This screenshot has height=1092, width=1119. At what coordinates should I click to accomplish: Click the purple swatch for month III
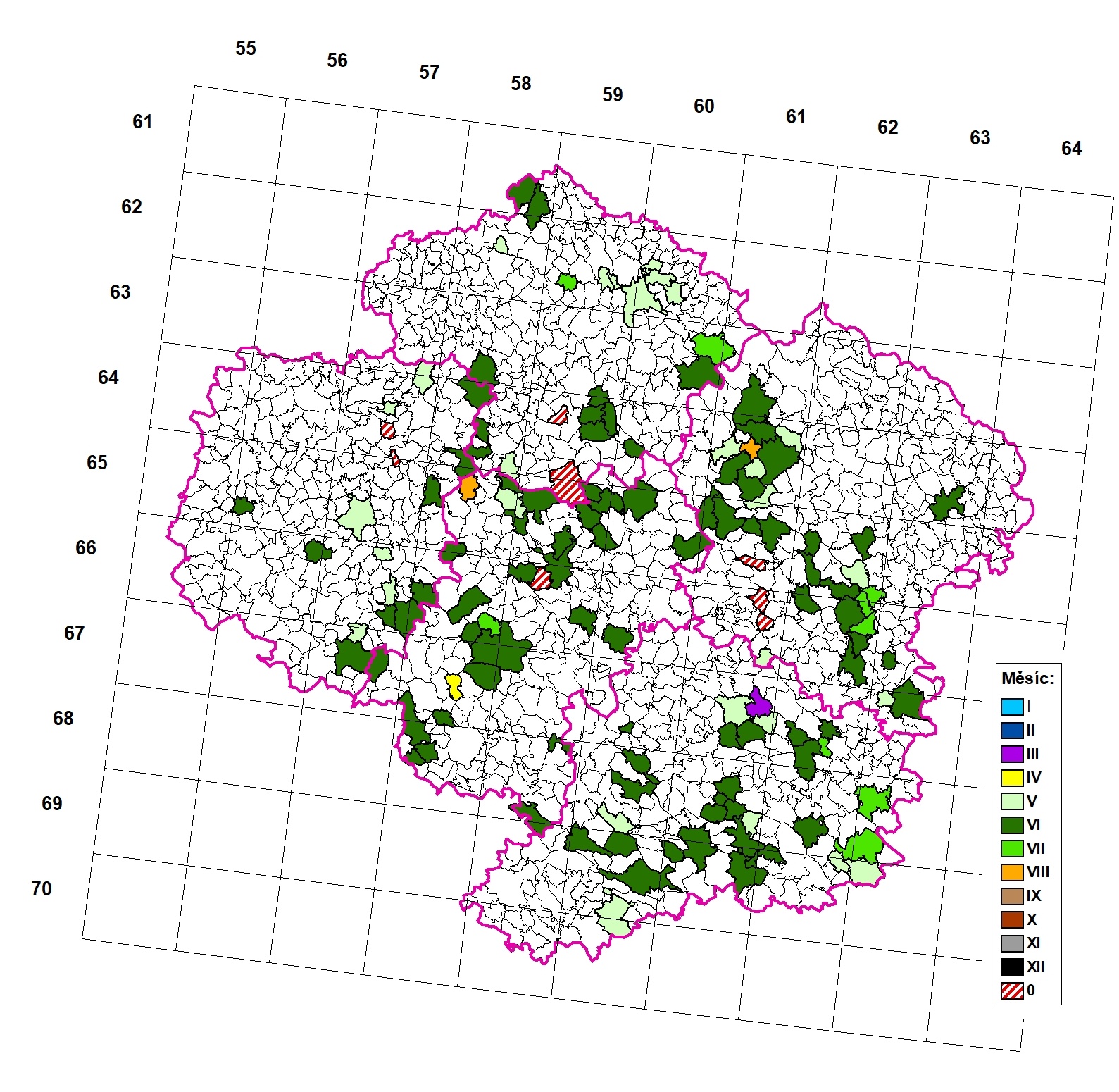click(x=1012, y=754)
